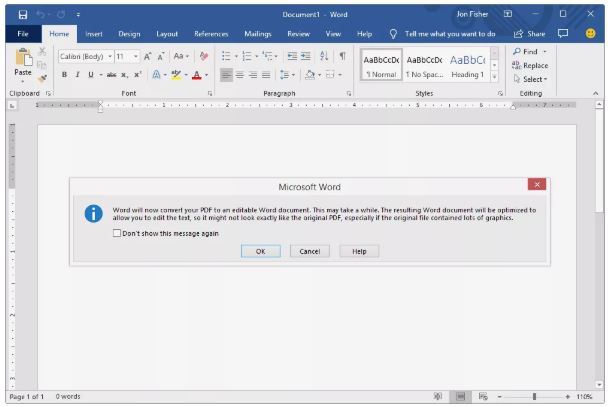Collapse the ribbon with the chevron
The height and width of the screenshot is (407, 612).
pos(595,93)
